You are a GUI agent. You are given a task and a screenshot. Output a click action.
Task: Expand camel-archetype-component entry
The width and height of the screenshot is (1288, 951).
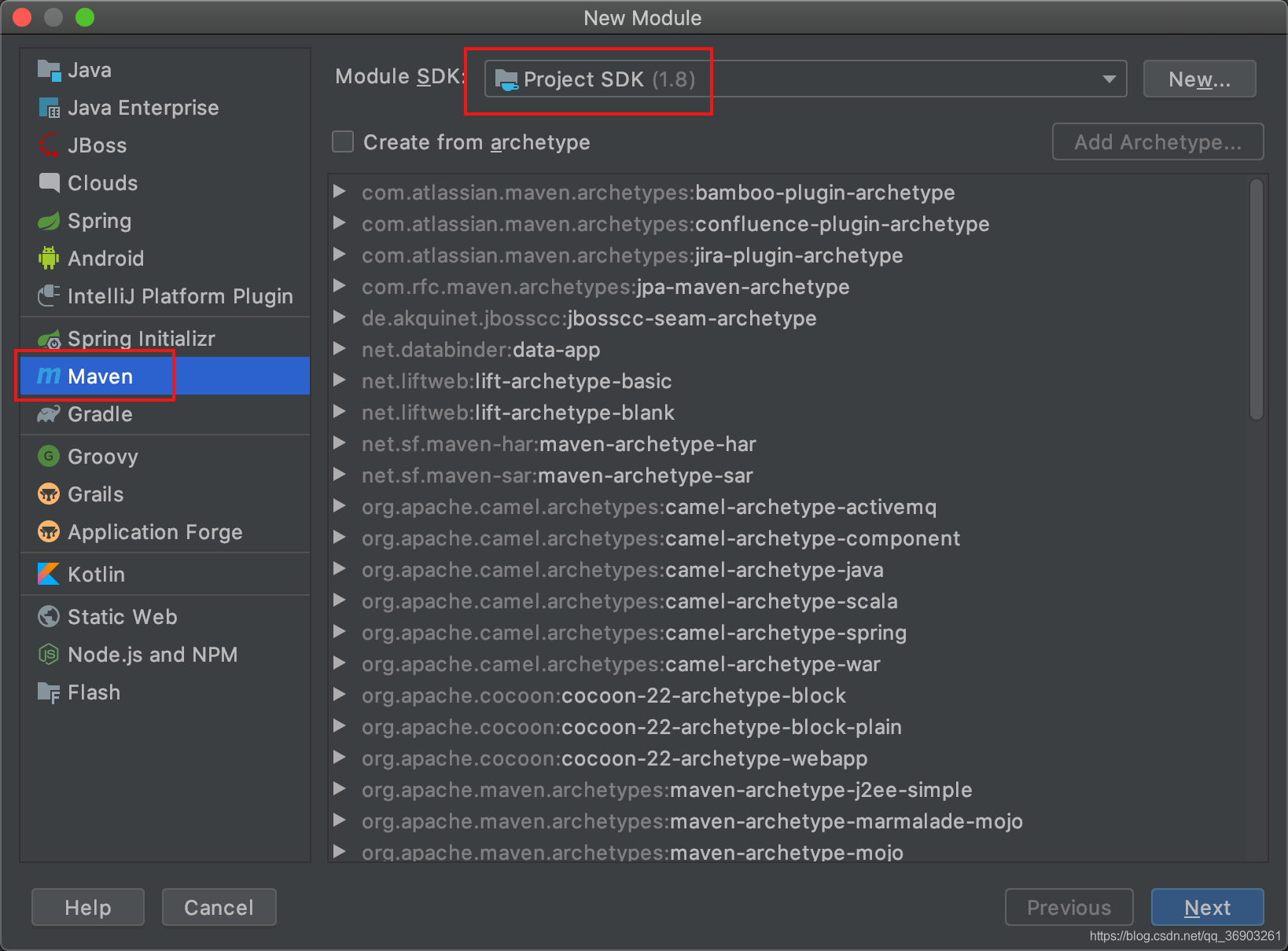[x=340, y=538]
